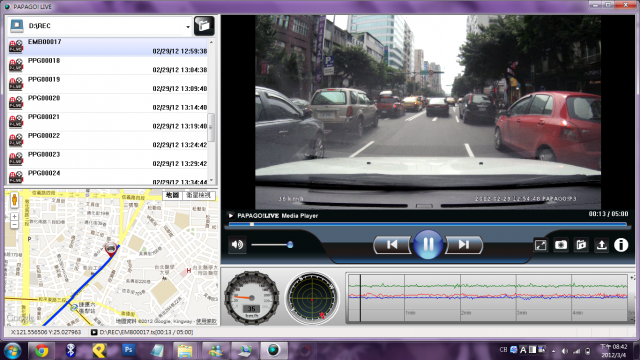Expand the D:\REC folder dropdown
Screen dimensions: 640x360
[188, 27]
